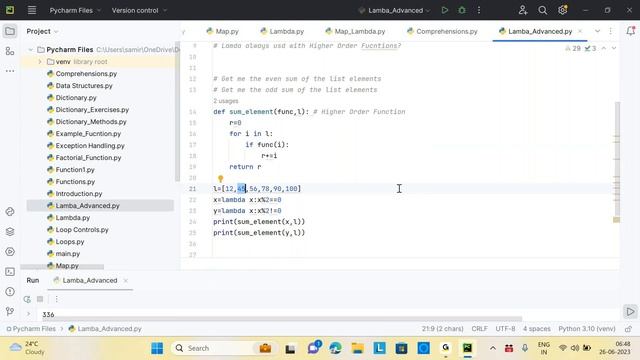Viewport: 640px width, 360px height.
Task: Click caret position 21:9 in status bar
Action: (x=442, y=329)
